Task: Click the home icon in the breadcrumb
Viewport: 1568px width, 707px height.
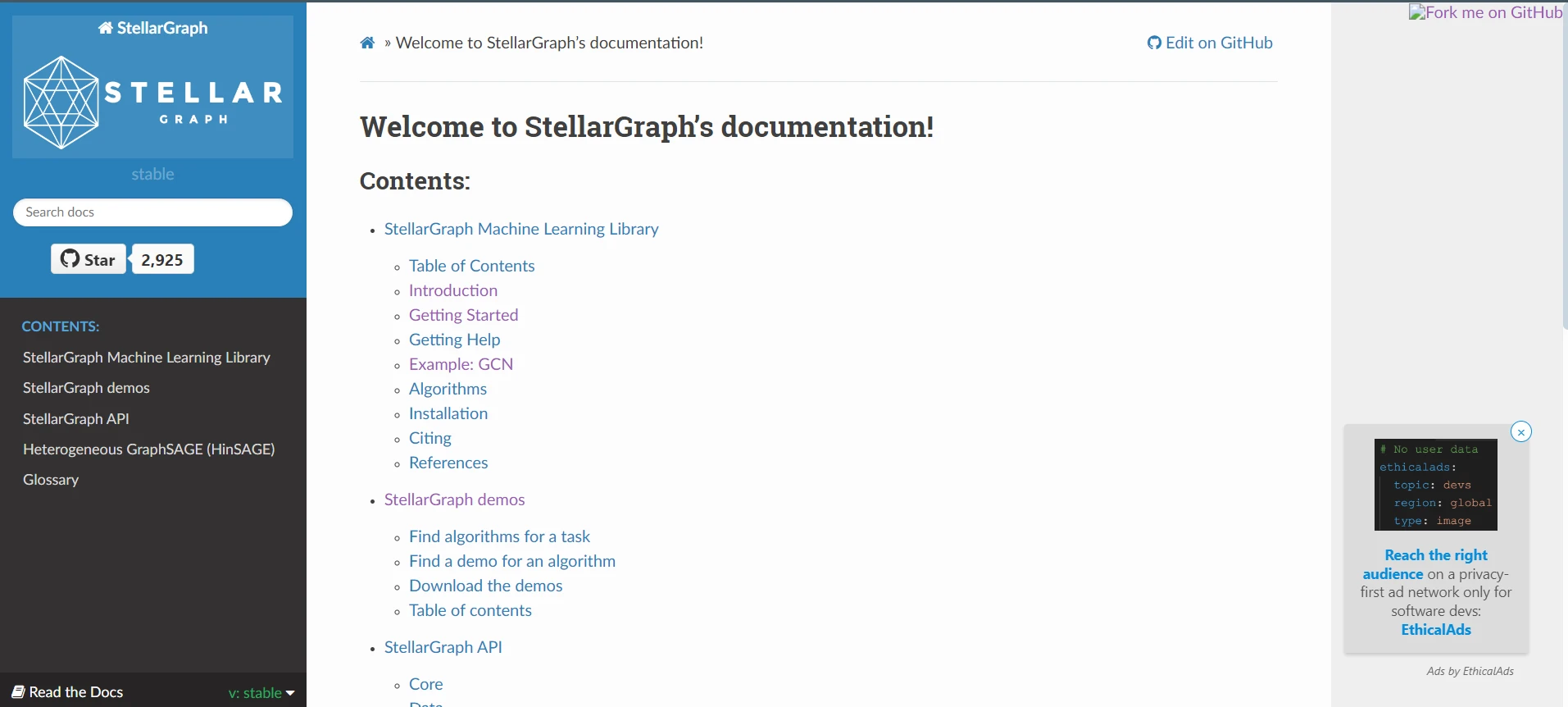Action: (367, 43)
